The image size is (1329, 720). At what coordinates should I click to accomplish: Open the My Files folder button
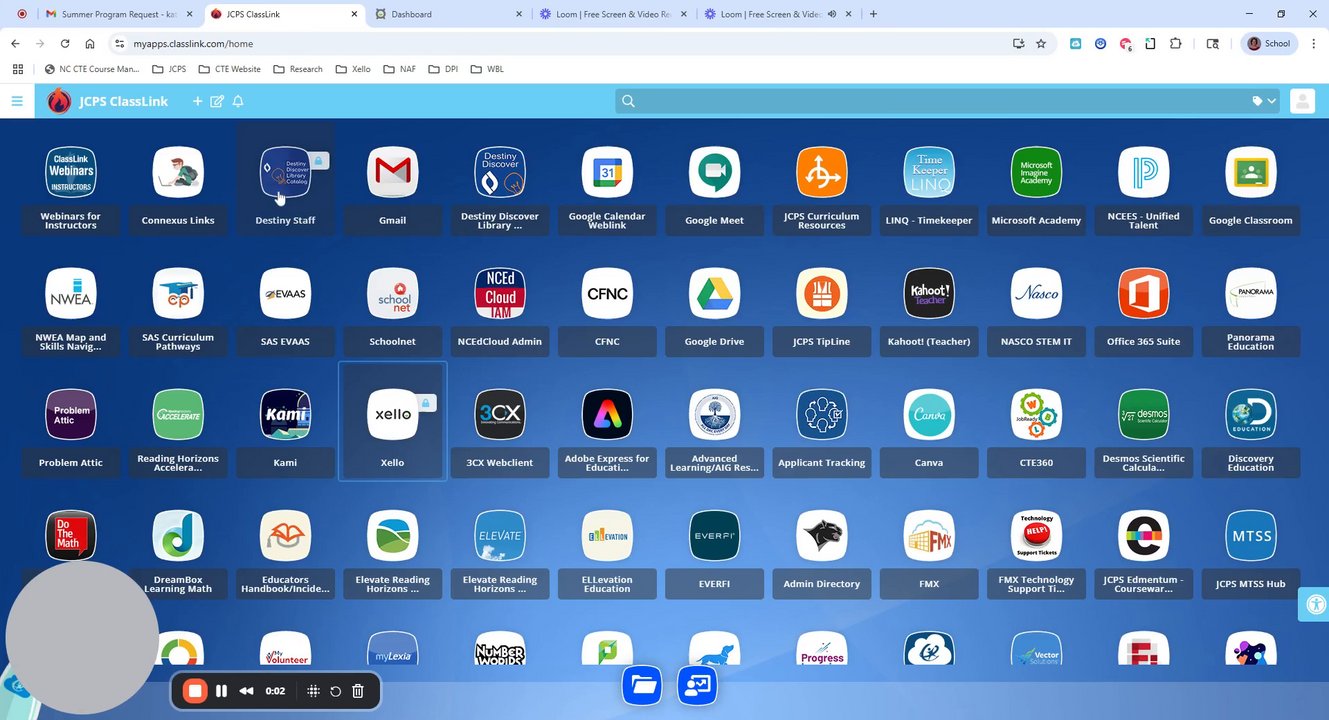click(643, 685)
